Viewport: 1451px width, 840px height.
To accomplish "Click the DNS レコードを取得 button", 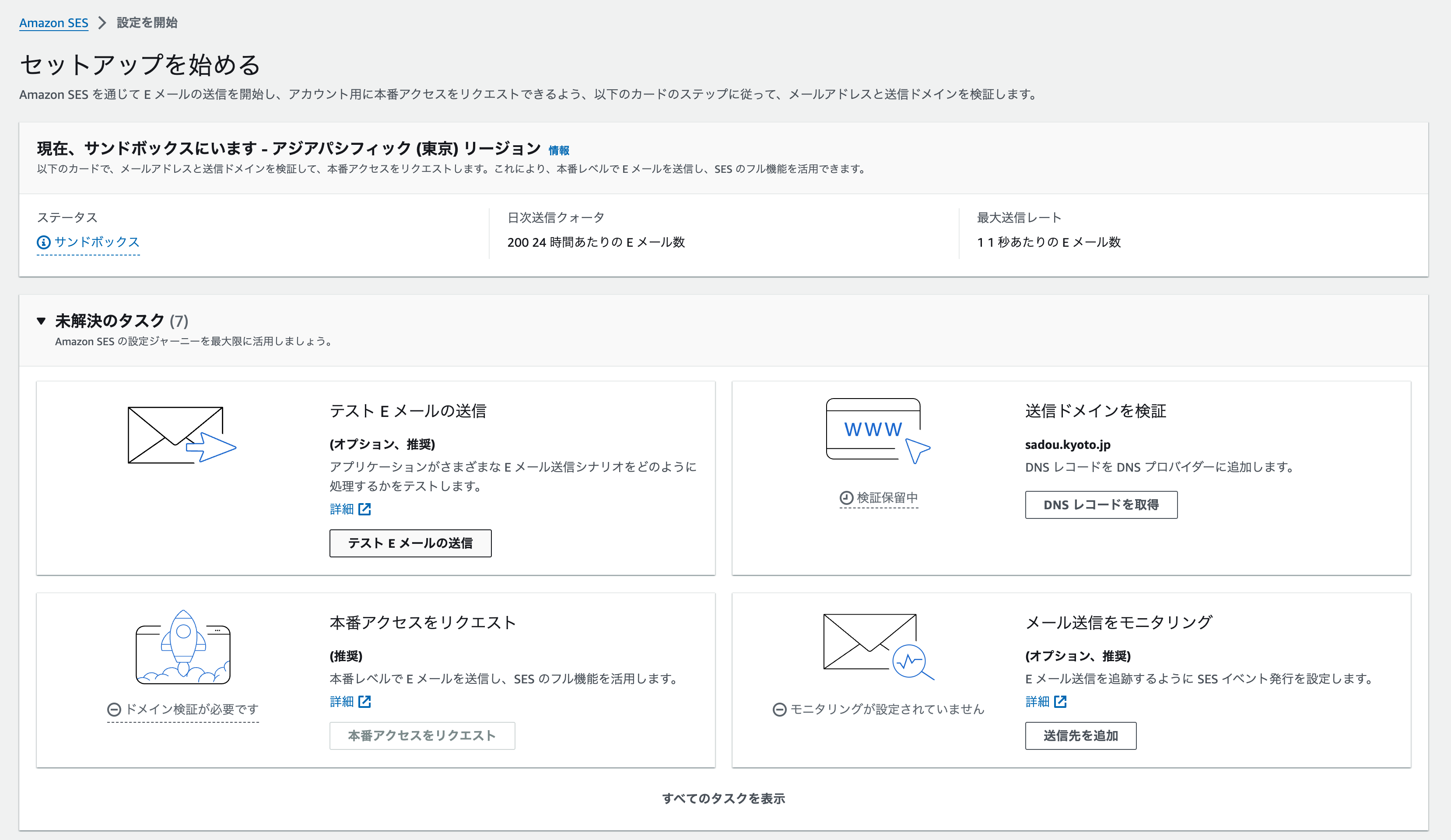I will pos(1101,505).
